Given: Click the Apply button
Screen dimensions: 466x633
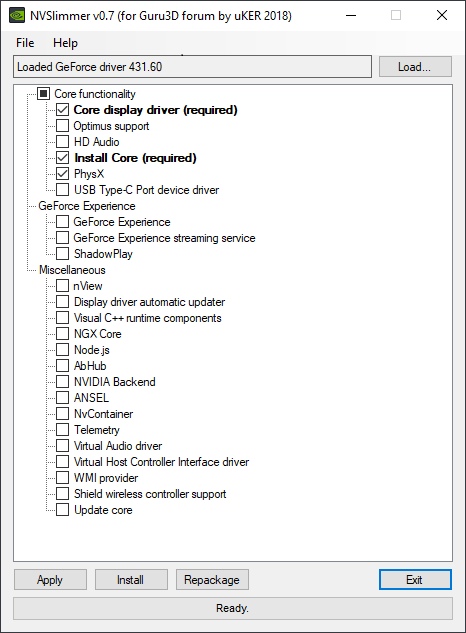Looking at the screenshot, I should point(50,580).
